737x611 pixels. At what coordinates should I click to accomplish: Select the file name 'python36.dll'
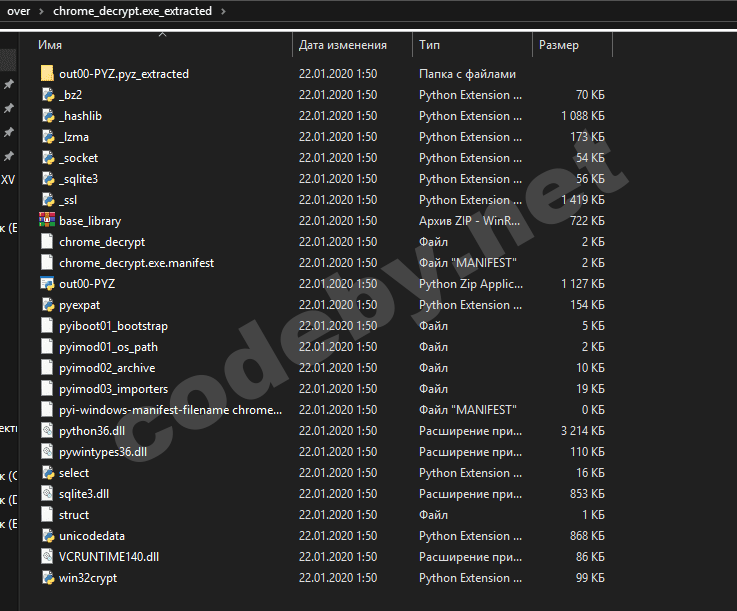pyautogui.click(x=92, y=431)
